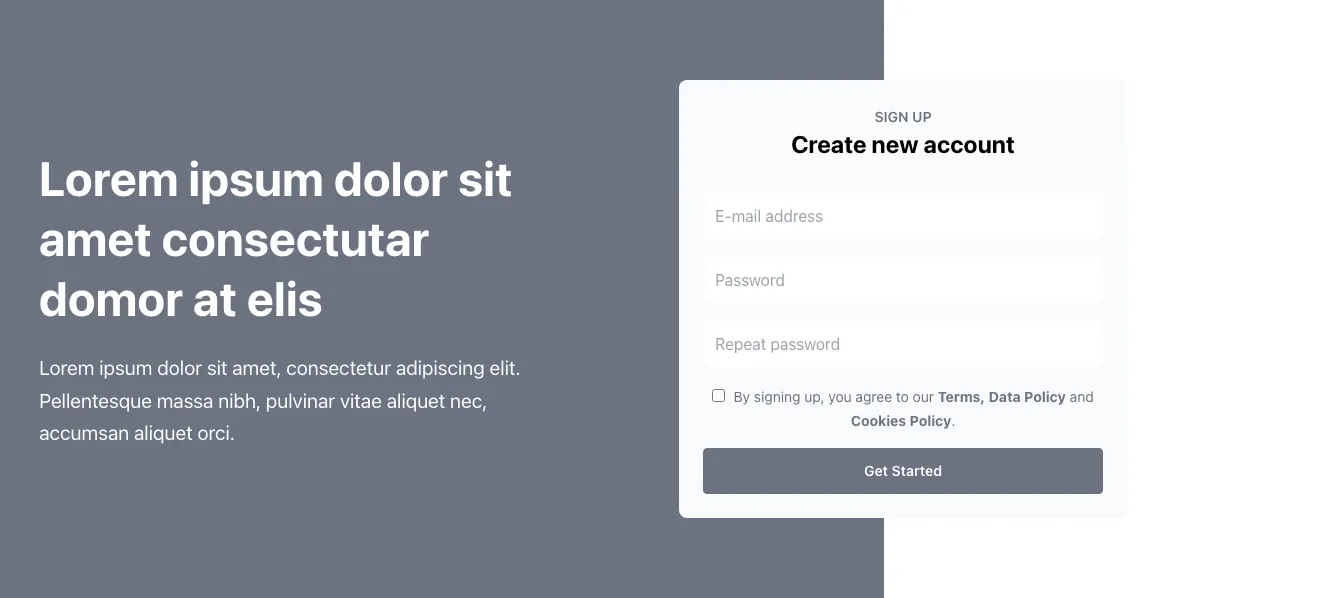The height and width of the screenshot is (598, 1326).
Task: Click the 'domor at elis' headline line
Action: pos(180,300)
